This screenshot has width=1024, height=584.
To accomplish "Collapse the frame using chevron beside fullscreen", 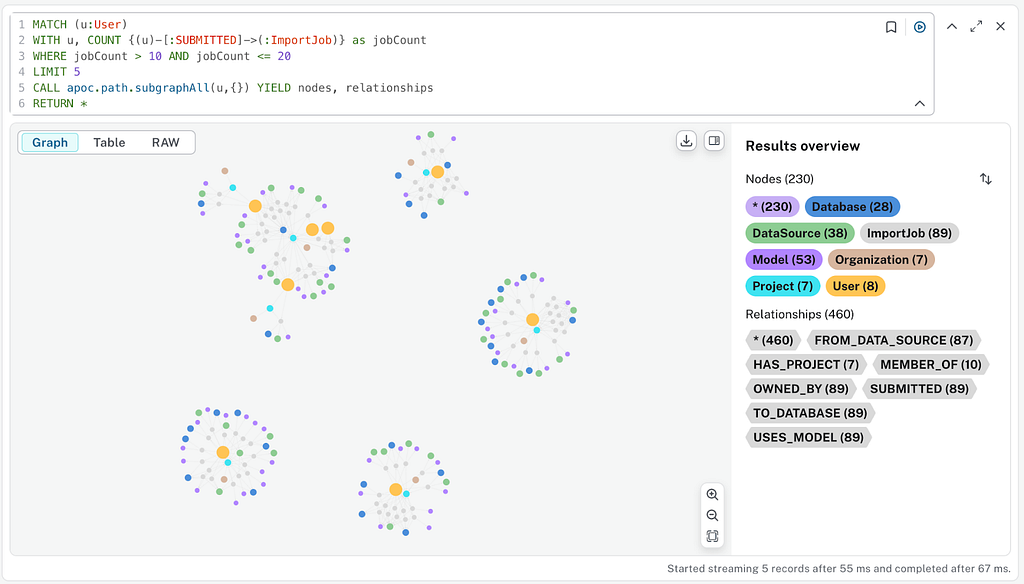I will [952, 27].
